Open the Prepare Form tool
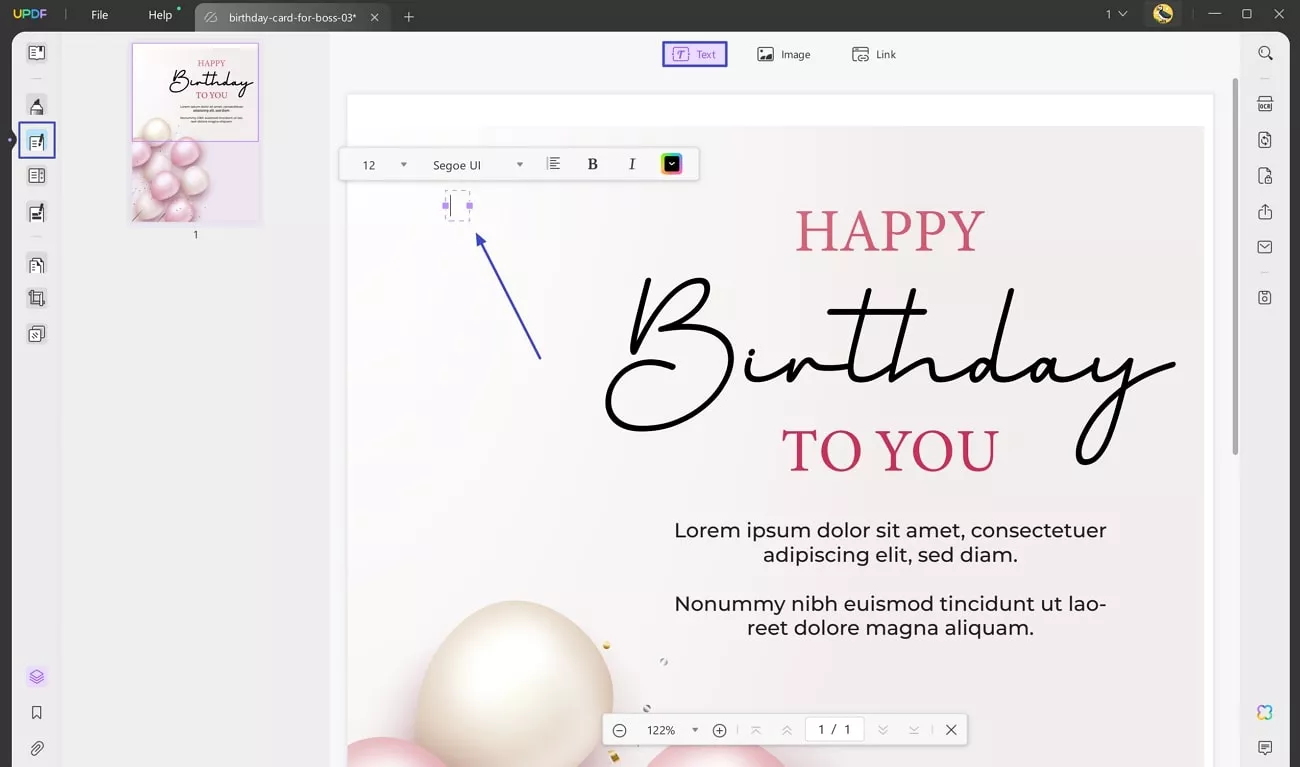 coord(36,212)
